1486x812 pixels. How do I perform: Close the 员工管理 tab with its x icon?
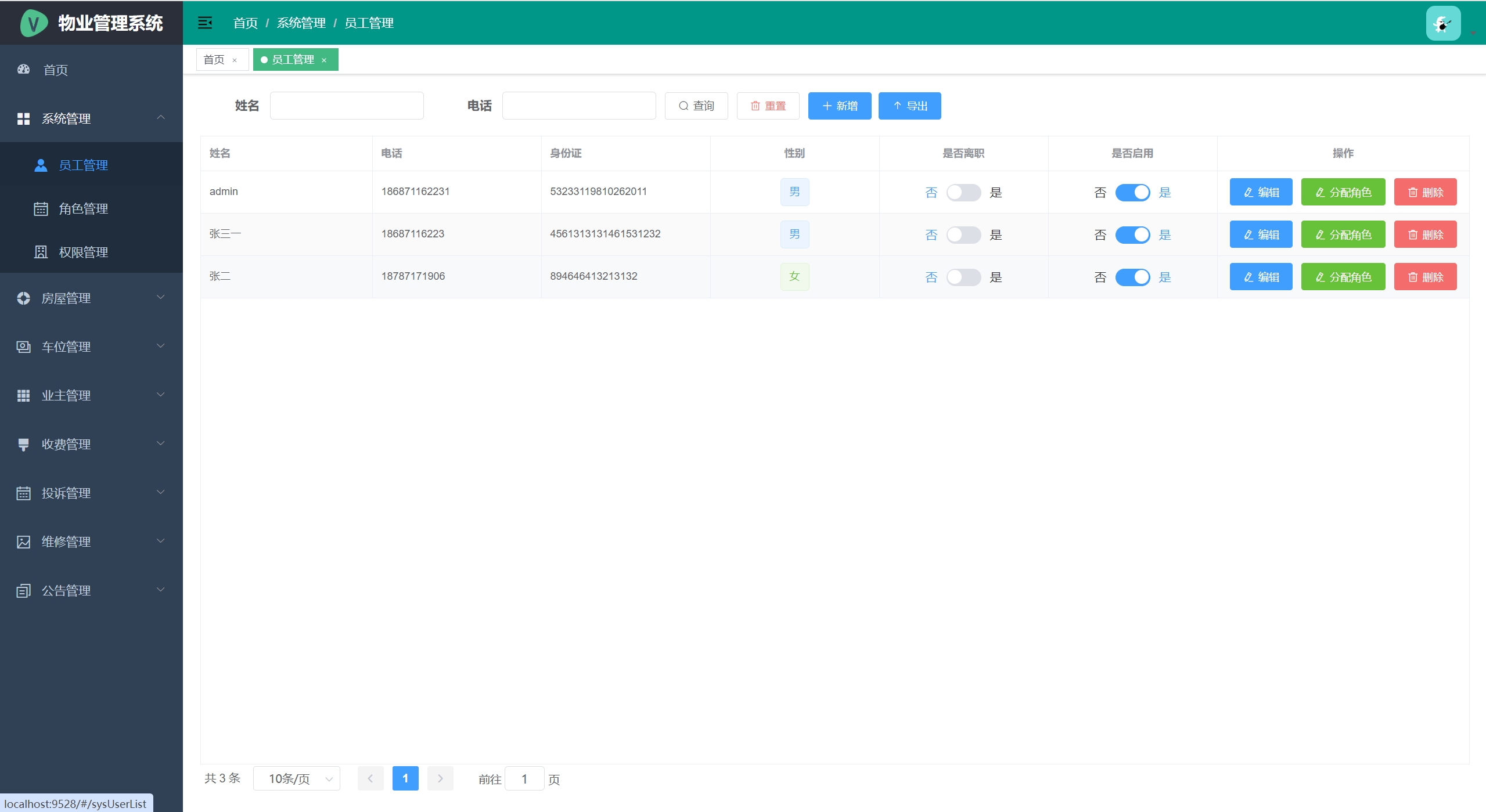click(x=324, y=60)
